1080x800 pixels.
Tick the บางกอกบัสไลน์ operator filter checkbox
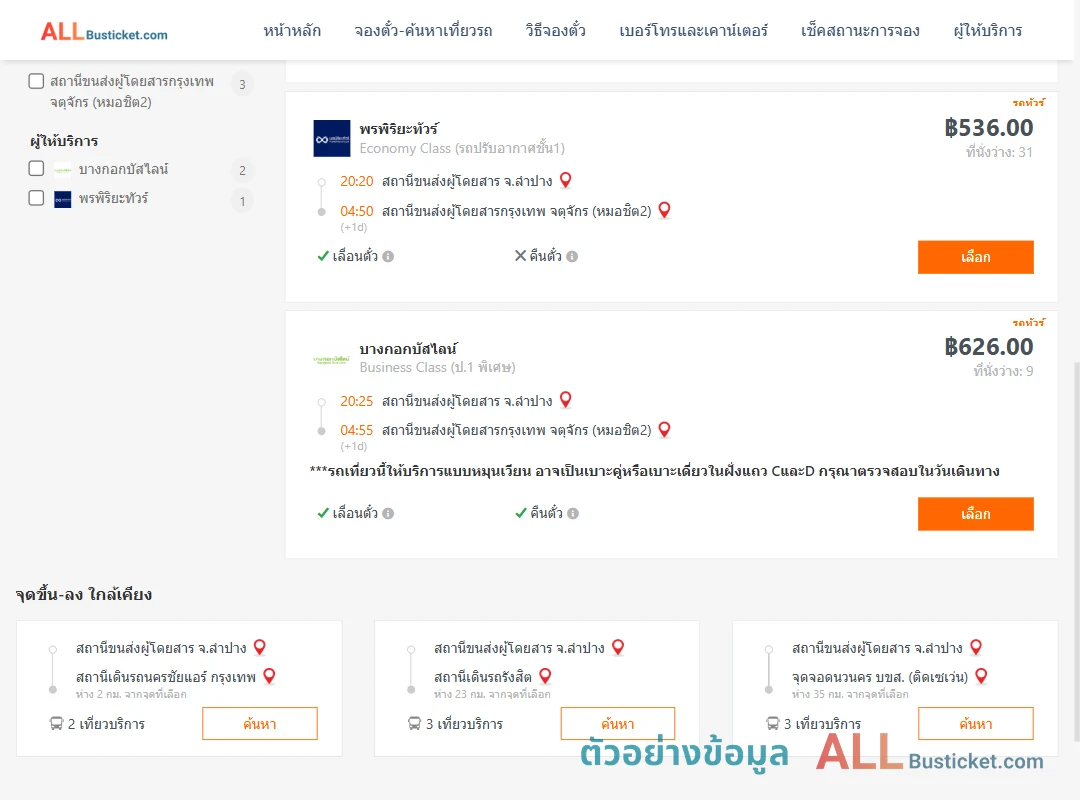37,169
